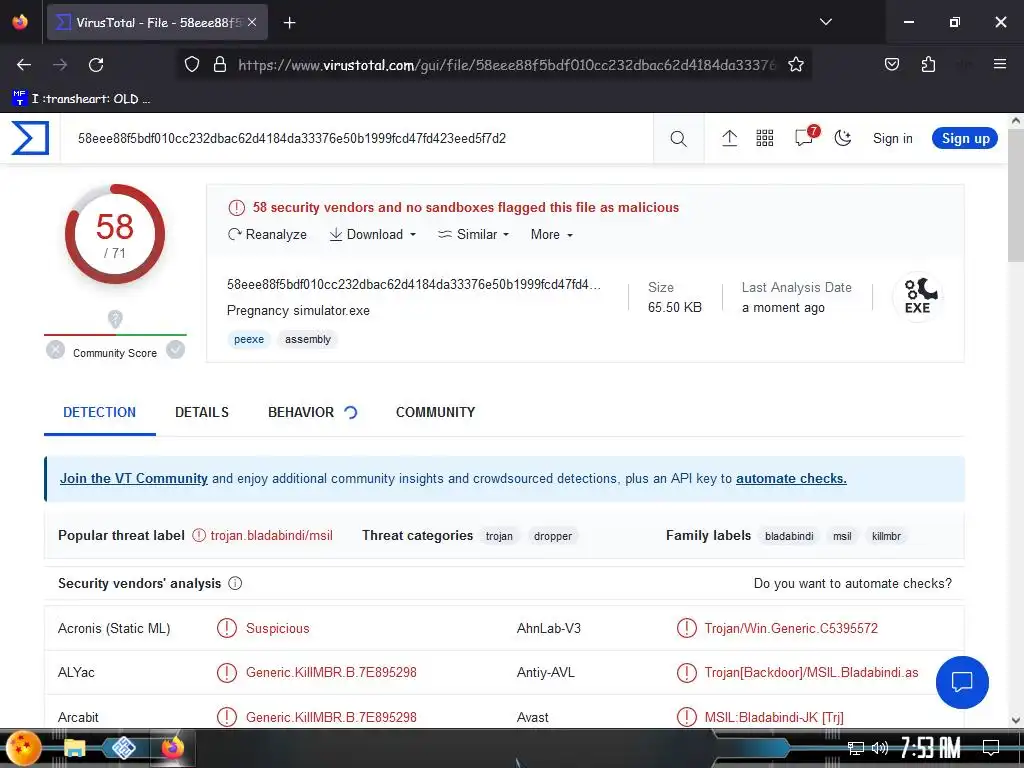Vote positive on community score (check icon)

(x=175, y=350)
